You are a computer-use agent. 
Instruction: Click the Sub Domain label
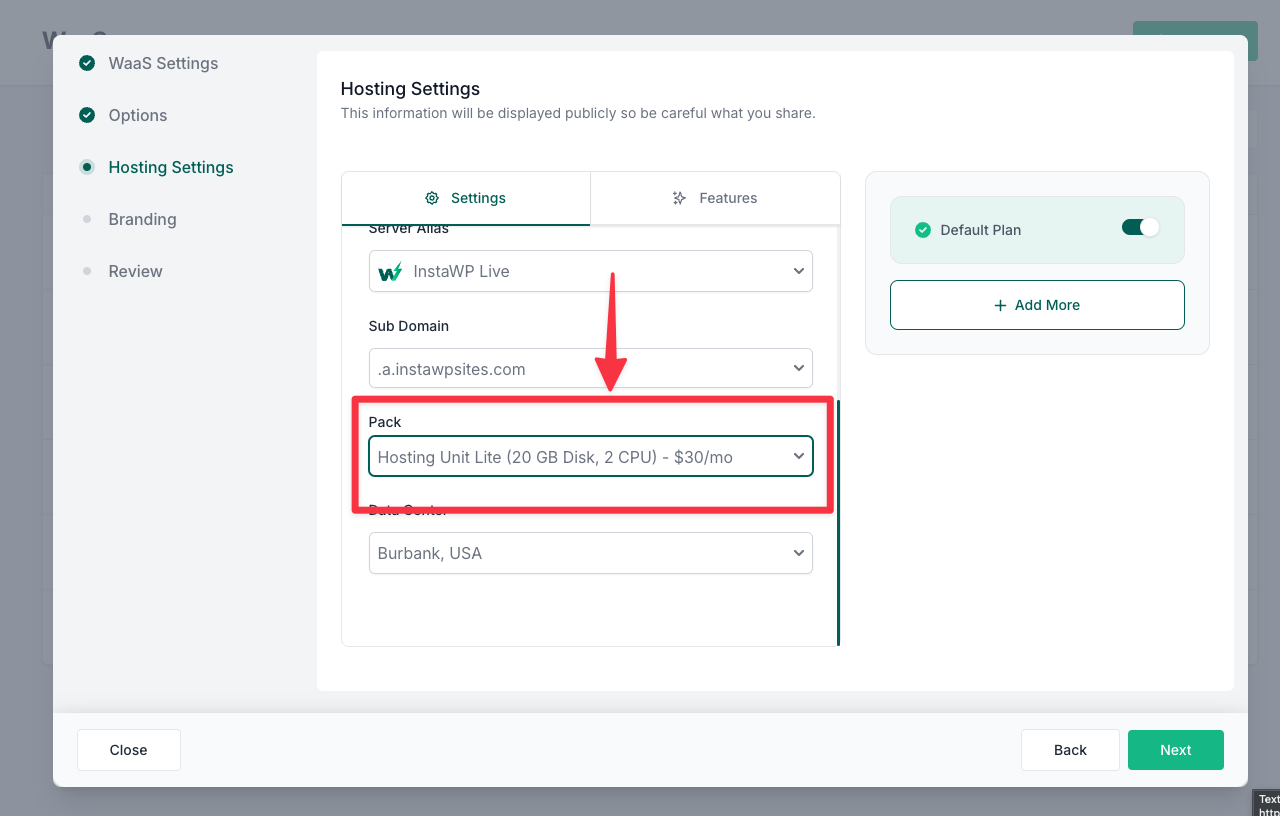(409, 326)
